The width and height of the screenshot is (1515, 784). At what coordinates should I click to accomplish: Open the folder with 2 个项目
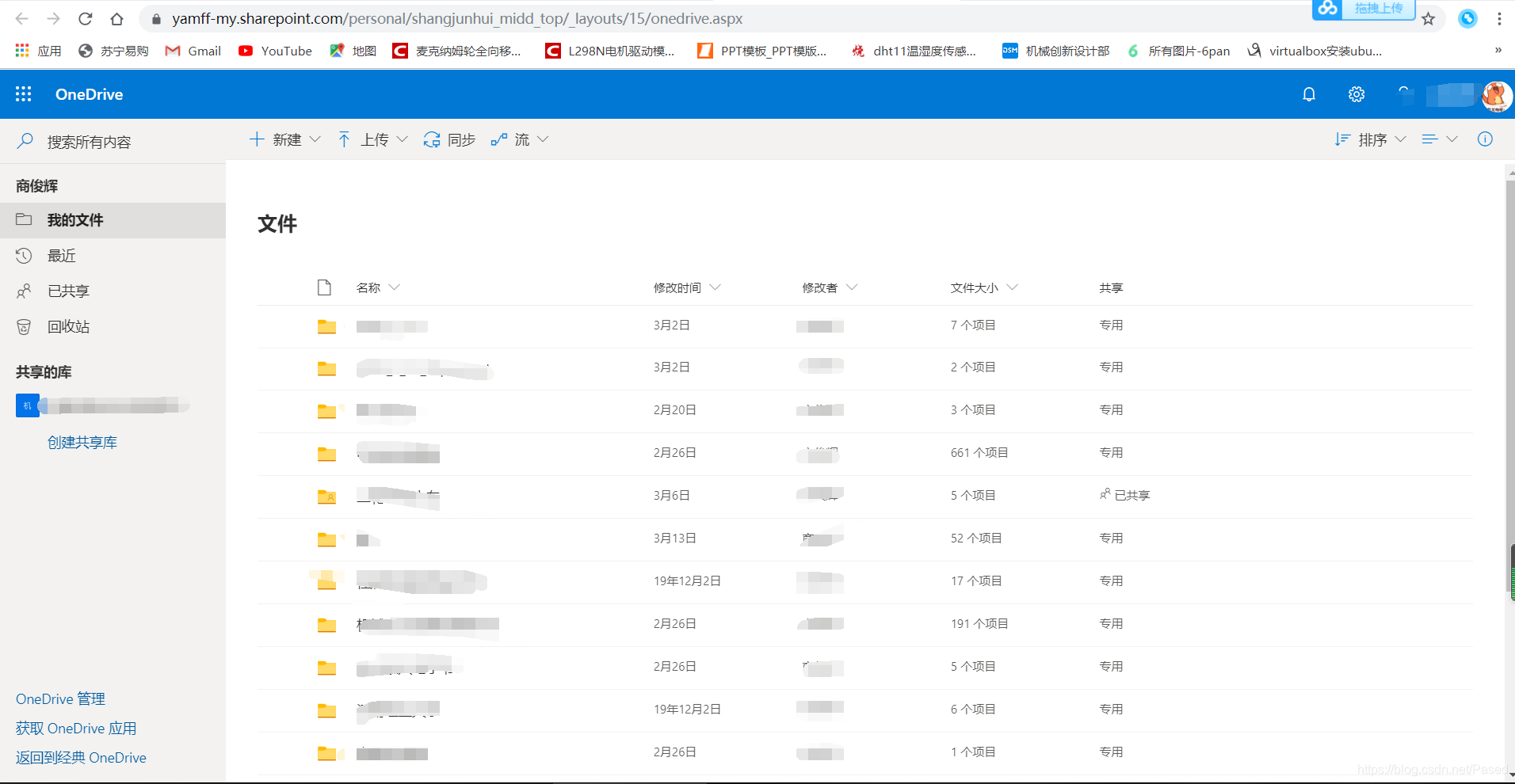click(425, 369)
